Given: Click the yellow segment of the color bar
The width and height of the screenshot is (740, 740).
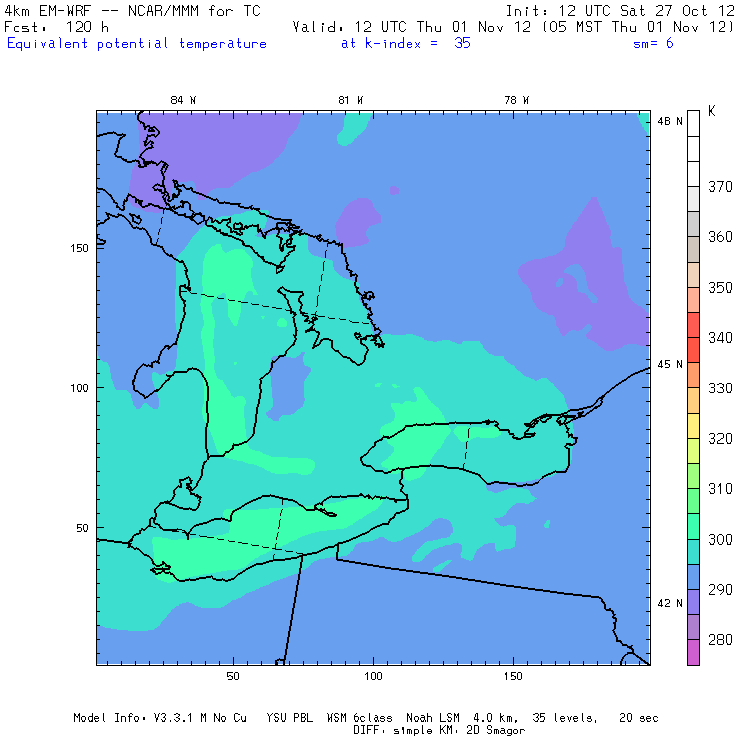Looking at the screenshot, I should 693,426.
